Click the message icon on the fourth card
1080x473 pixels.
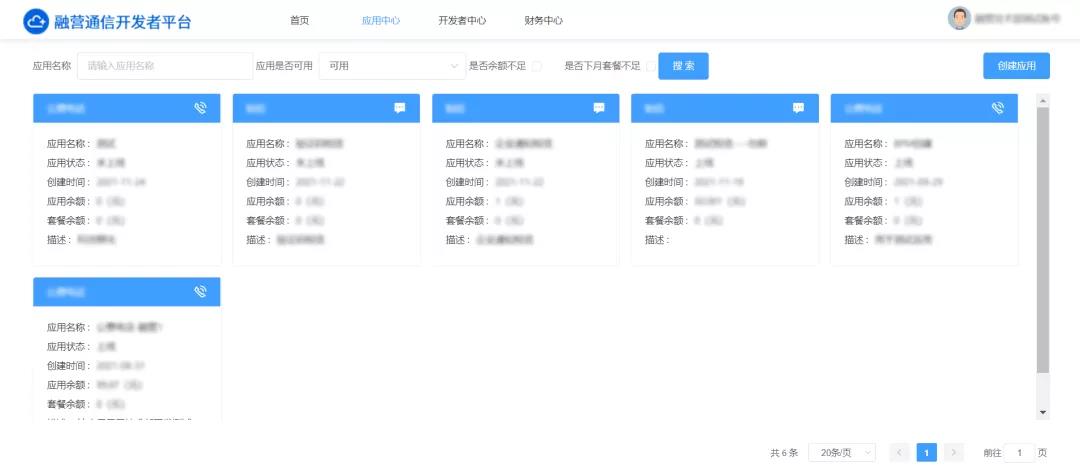click(x=798, y=108)
